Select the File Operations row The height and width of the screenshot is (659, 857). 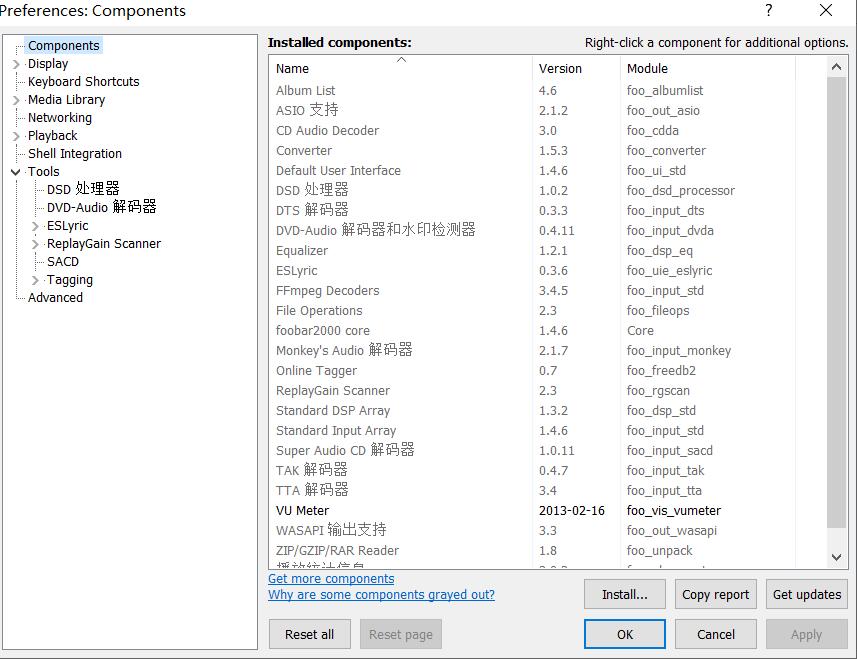click(x=548, y=311)
